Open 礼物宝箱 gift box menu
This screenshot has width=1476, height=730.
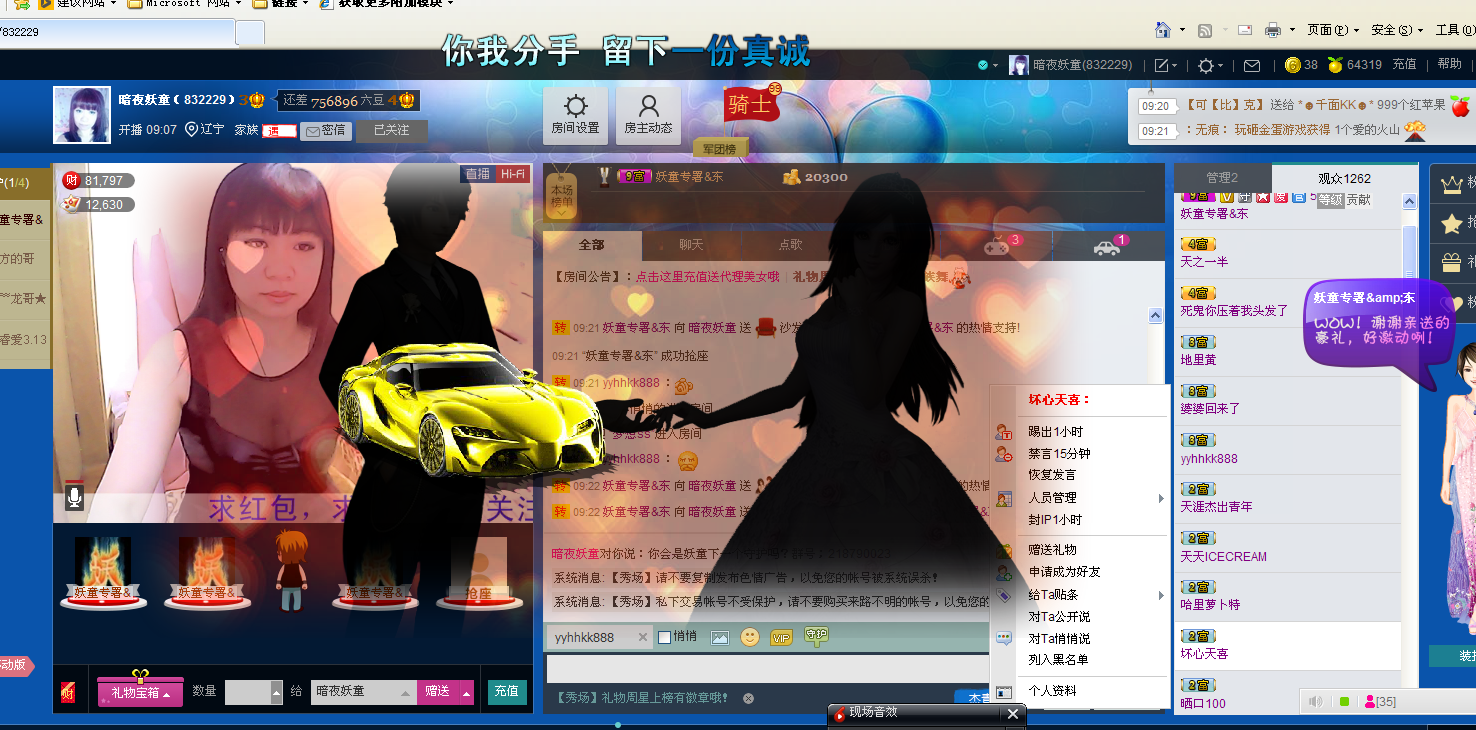pyautogui.click(x=140, y=691)
